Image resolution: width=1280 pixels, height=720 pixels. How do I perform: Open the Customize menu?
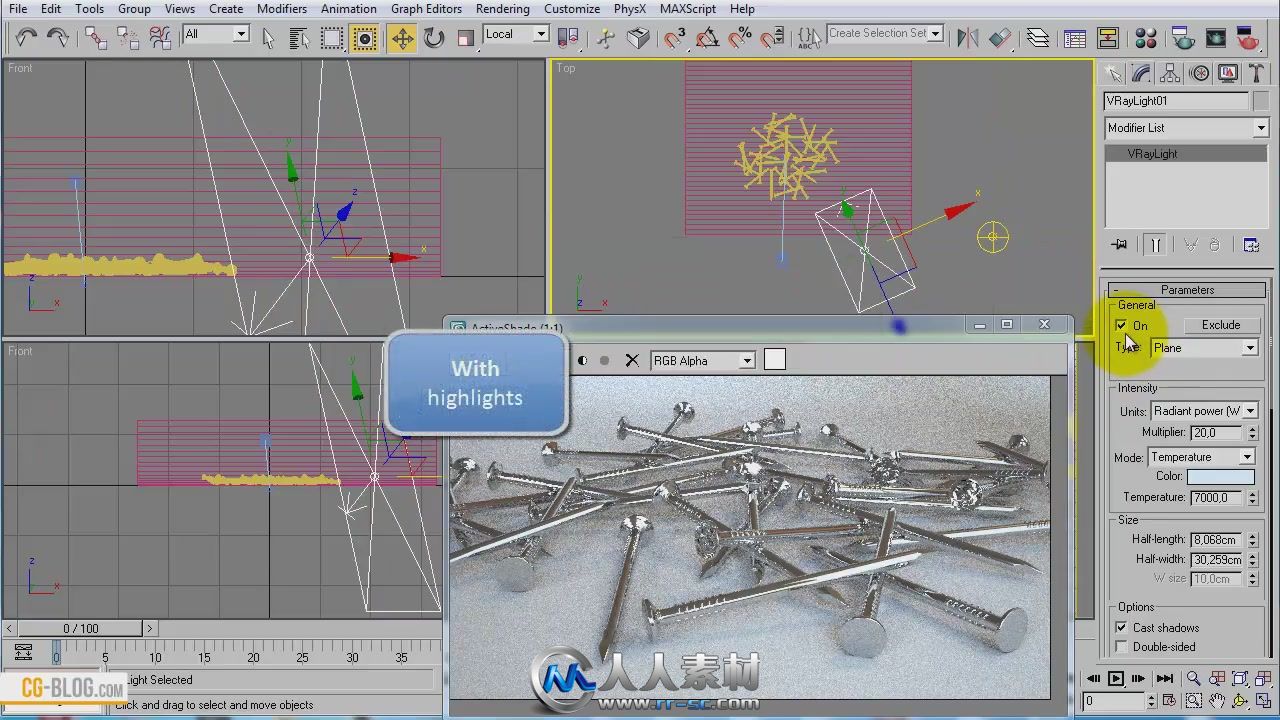tap(572, 9)
